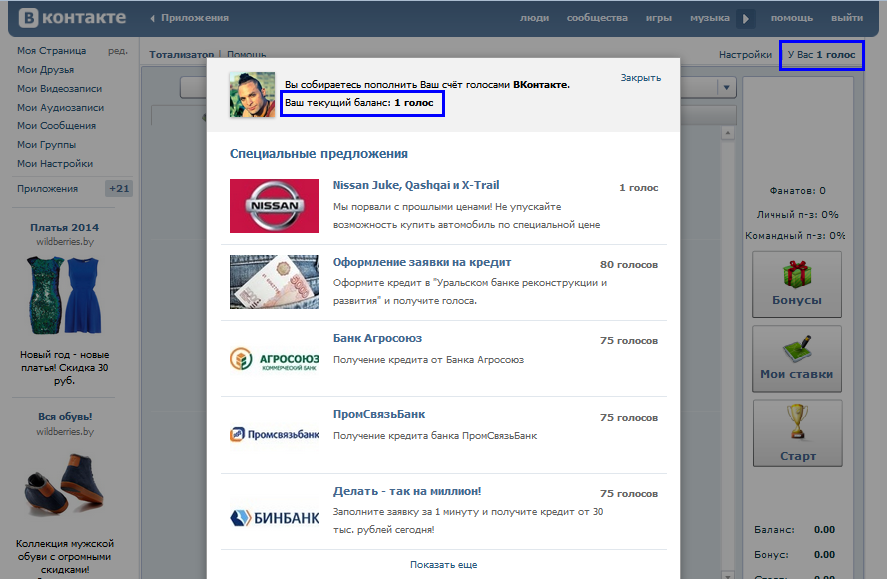Open Настройки link in app toolbar

[x=745, y=55]
